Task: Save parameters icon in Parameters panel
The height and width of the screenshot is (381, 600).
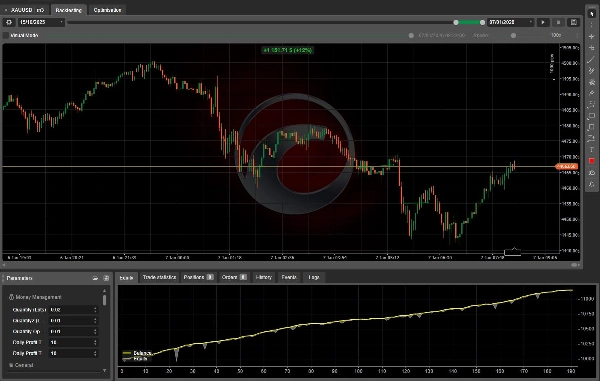Action: (106, 278)
